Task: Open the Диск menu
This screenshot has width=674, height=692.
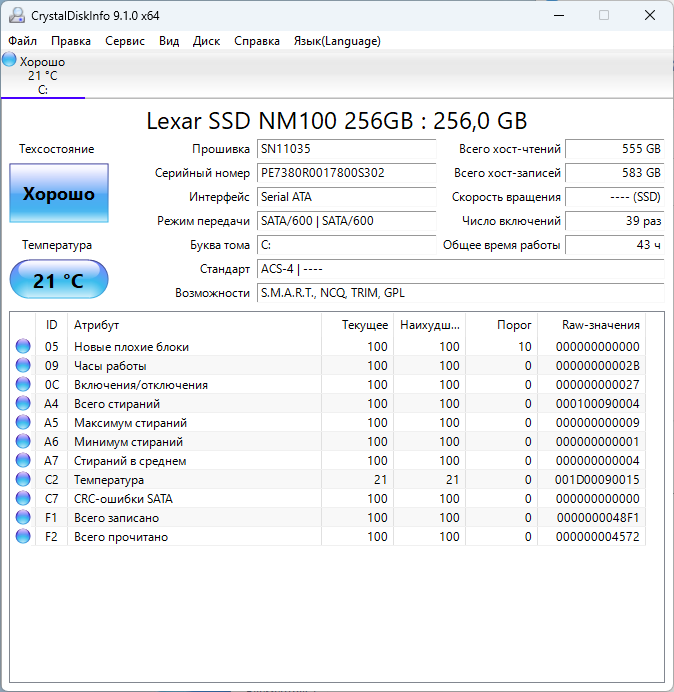Action: pyautogui.click(x=206, y=41)
